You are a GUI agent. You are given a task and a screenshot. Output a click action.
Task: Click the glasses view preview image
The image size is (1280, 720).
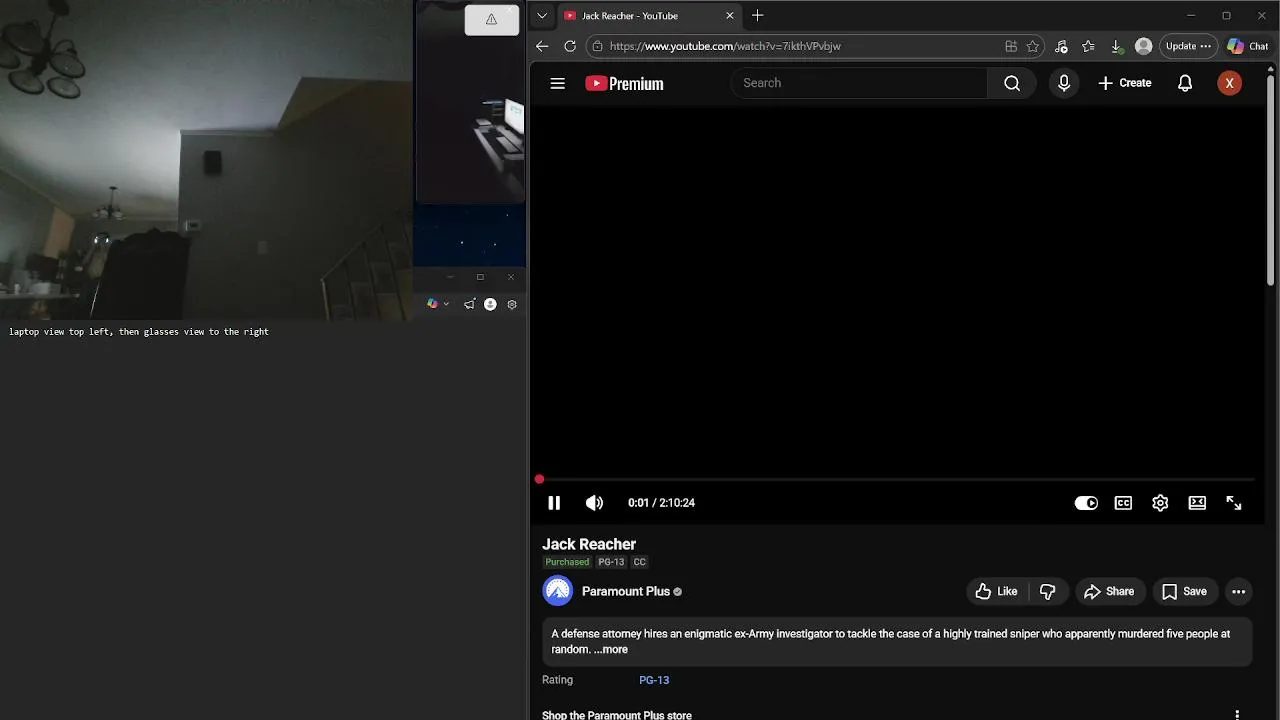tap(471, 102)
